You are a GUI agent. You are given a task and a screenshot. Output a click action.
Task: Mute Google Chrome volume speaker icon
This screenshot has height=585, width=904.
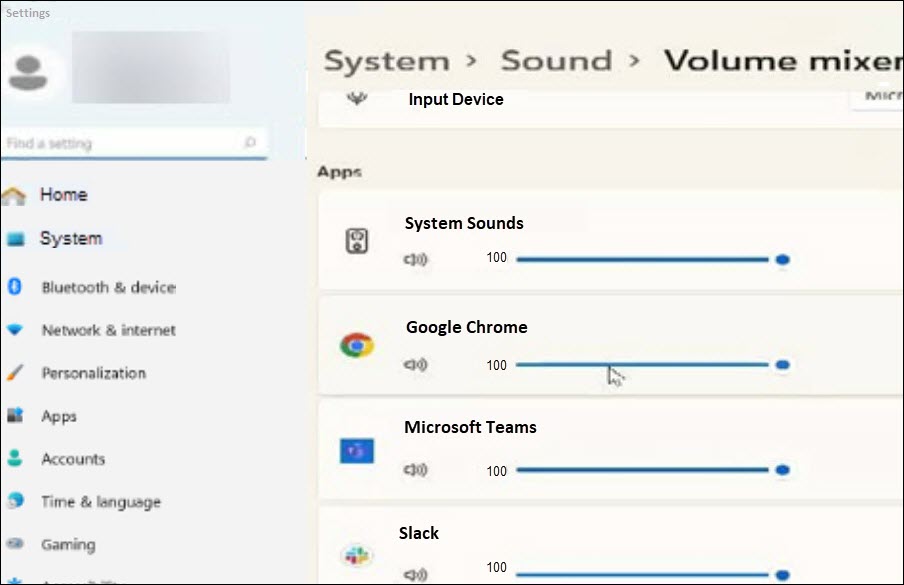coord(415,366)
